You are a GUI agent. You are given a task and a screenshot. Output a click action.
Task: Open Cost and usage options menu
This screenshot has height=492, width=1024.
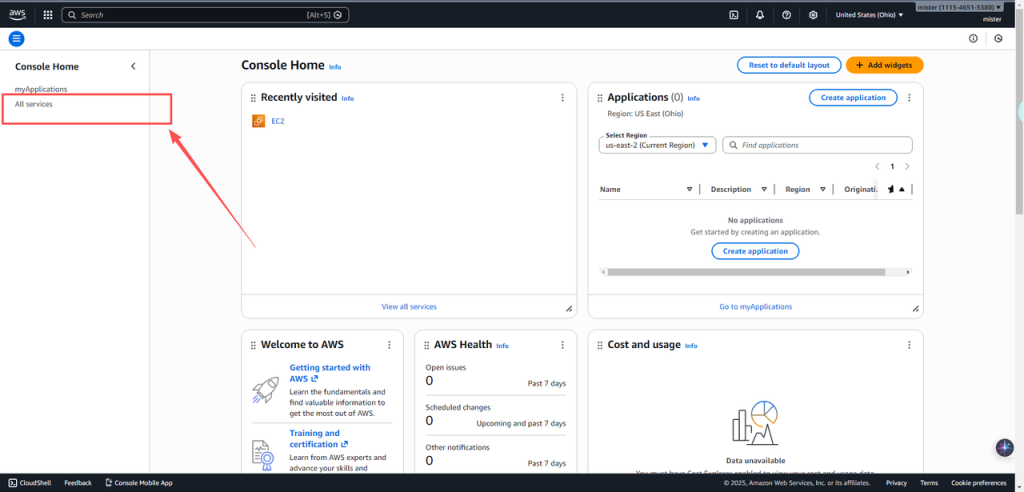pyautogui.click(x=909, y=345)
